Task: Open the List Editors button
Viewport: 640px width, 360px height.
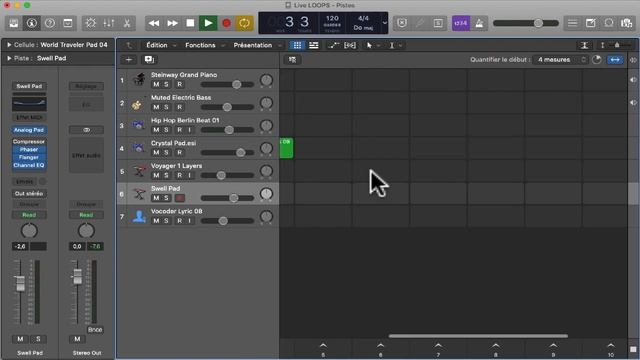Action: tap(573, 23)
